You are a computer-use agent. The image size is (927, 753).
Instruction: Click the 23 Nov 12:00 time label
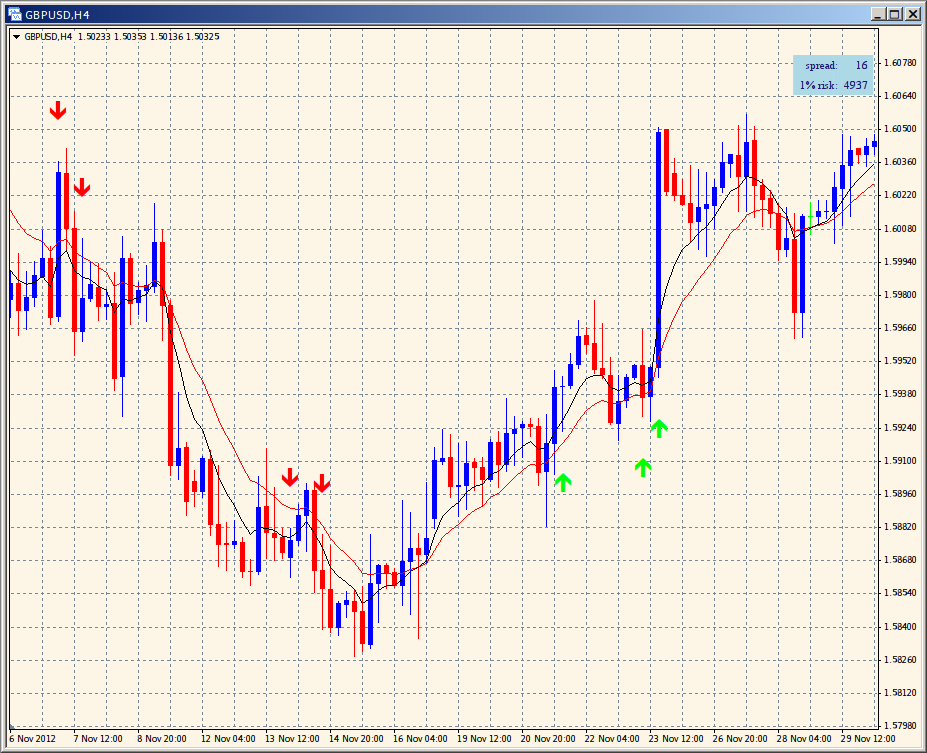pos(675,739)
